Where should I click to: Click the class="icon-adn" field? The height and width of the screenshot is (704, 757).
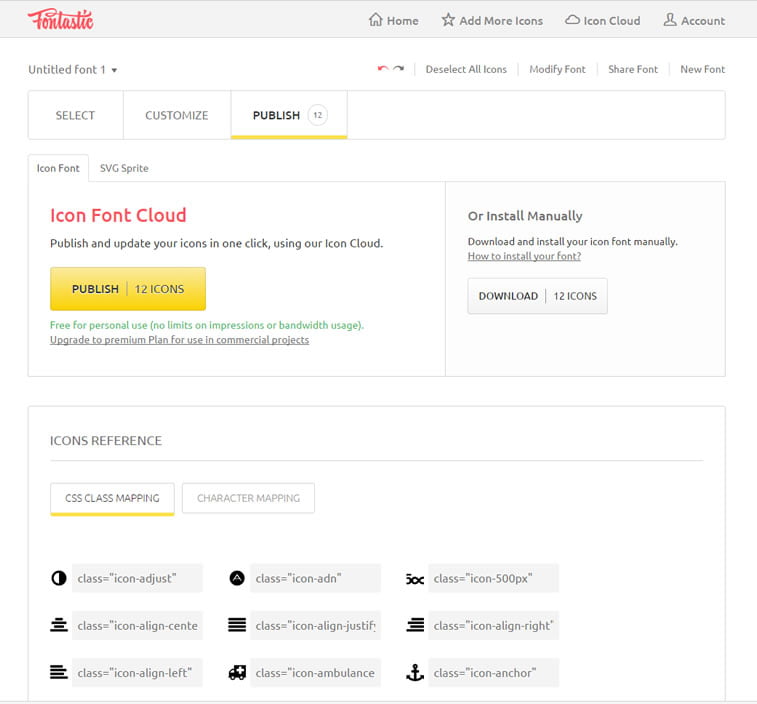coord(315,578)
